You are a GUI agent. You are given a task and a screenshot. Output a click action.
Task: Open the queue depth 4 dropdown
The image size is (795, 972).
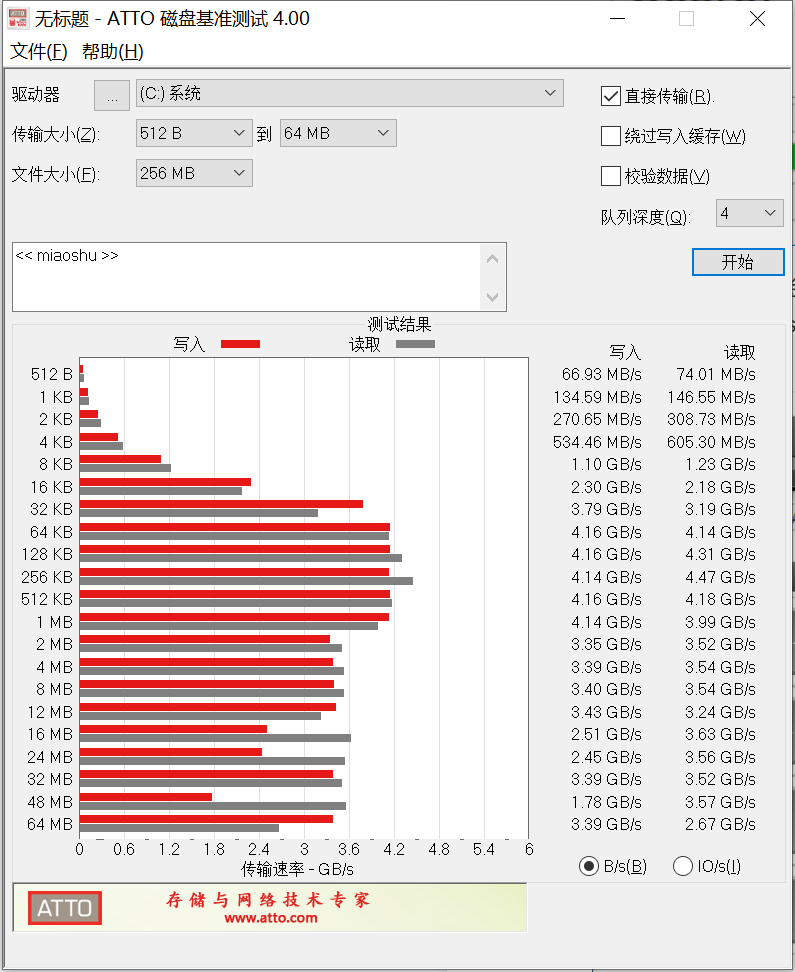750,213
